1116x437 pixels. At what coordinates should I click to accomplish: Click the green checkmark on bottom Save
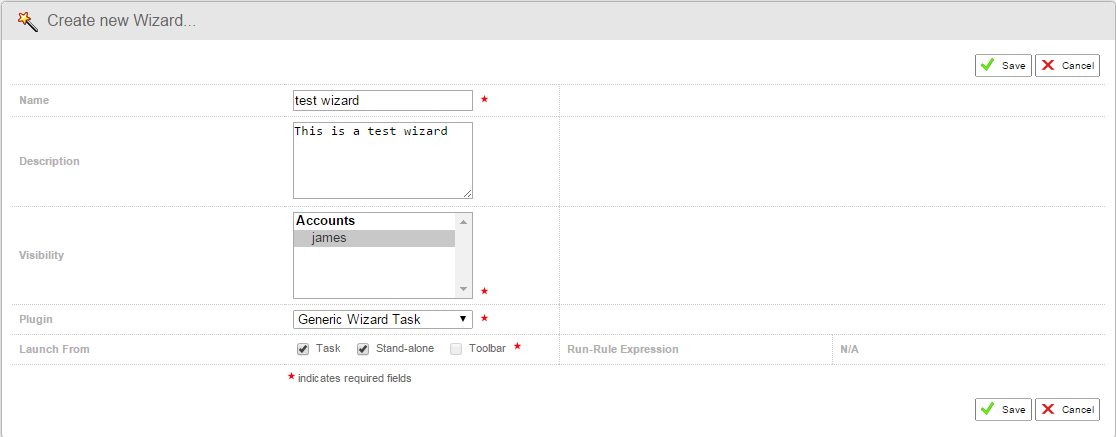point(987,409)
